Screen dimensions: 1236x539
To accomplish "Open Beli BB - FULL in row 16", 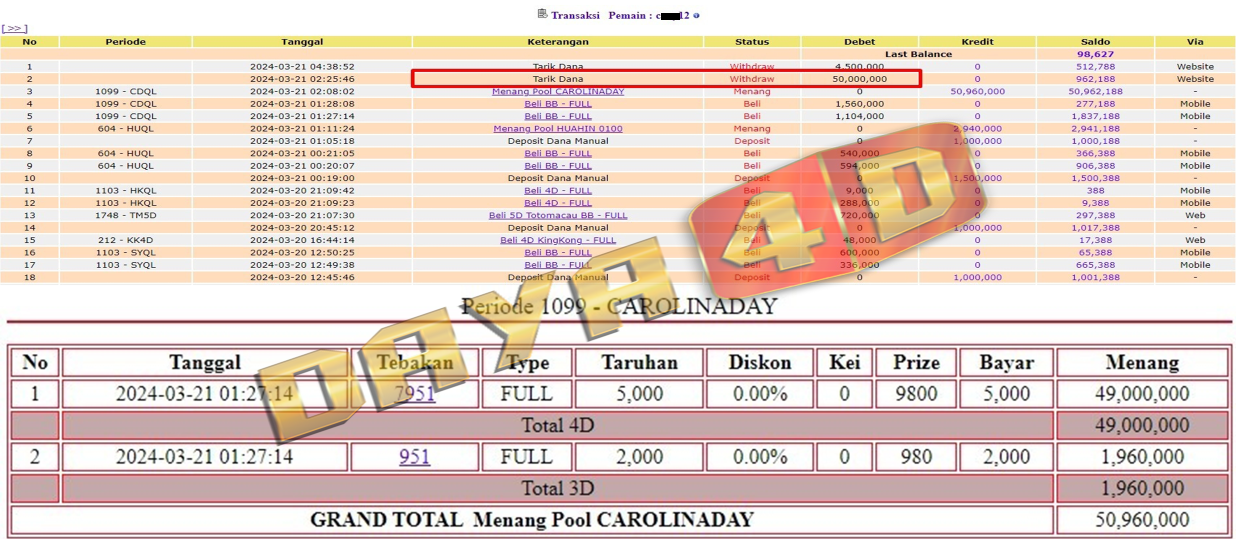I will pyautogui.click(x=557, y=253).
